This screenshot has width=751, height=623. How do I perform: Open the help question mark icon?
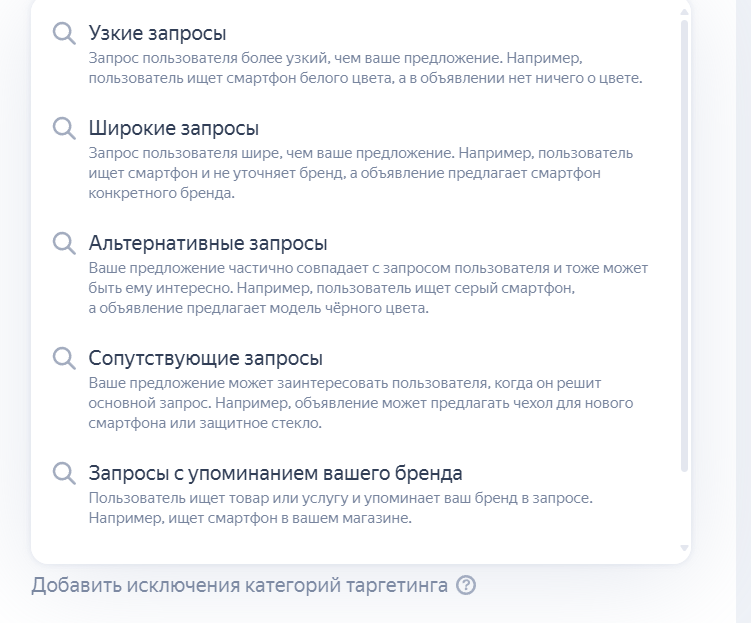[466, 585]
